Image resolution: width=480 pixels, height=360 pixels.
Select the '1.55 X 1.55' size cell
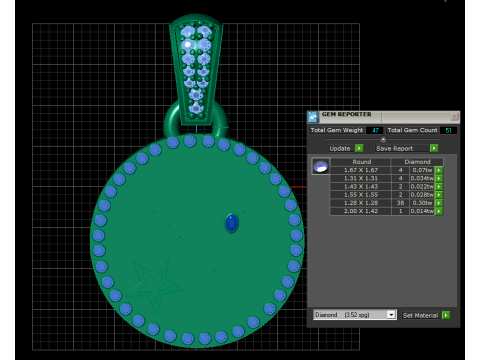click(361, 195)
